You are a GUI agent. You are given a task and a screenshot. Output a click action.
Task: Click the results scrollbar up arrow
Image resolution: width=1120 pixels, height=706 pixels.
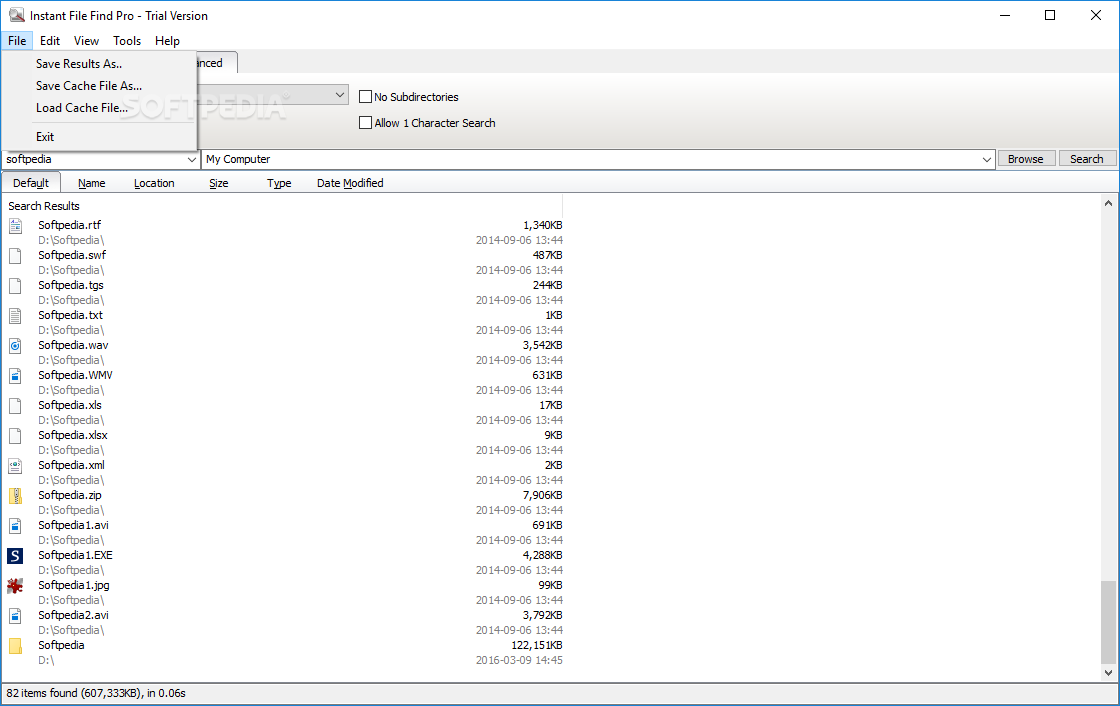tap(1108, 203)
